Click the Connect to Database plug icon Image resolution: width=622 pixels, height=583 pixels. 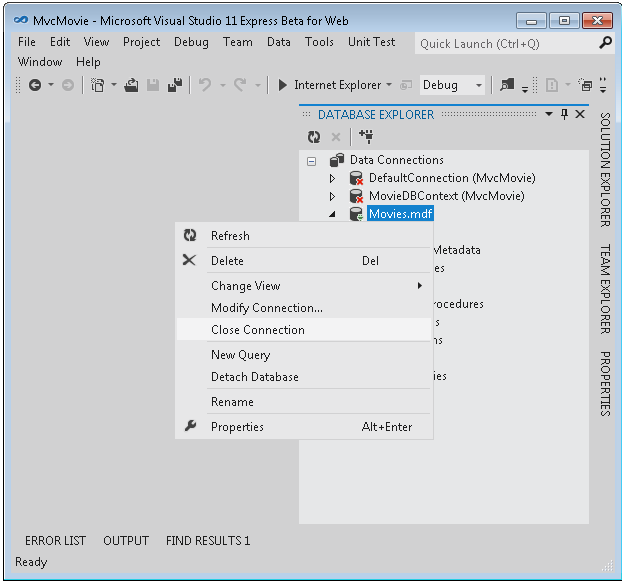pyautogui.click(x=366, y=136)
